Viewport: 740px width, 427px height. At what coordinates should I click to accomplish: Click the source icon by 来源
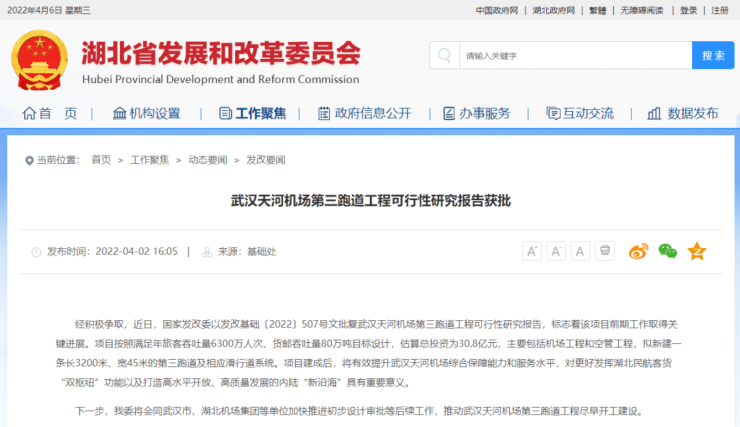[207, 252]
